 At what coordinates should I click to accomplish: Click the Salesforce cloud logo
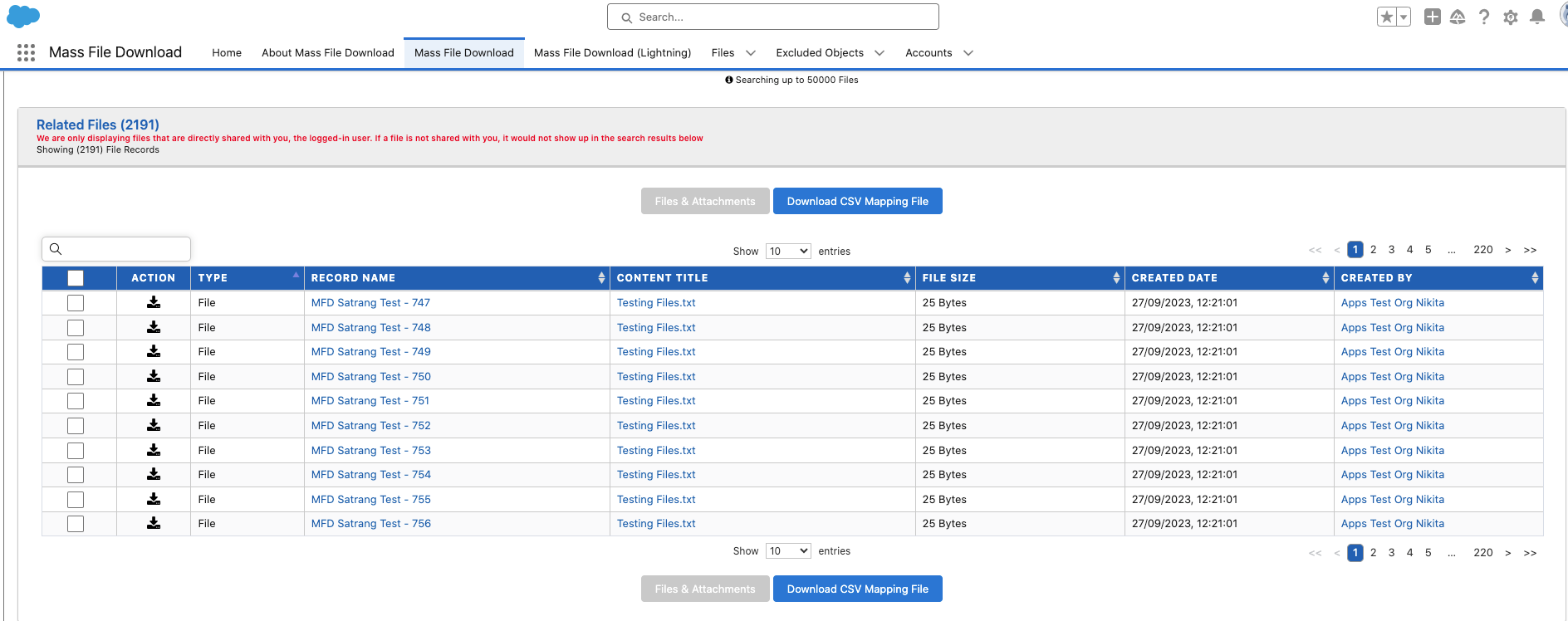pyautogui.click(x=23, y=16)
